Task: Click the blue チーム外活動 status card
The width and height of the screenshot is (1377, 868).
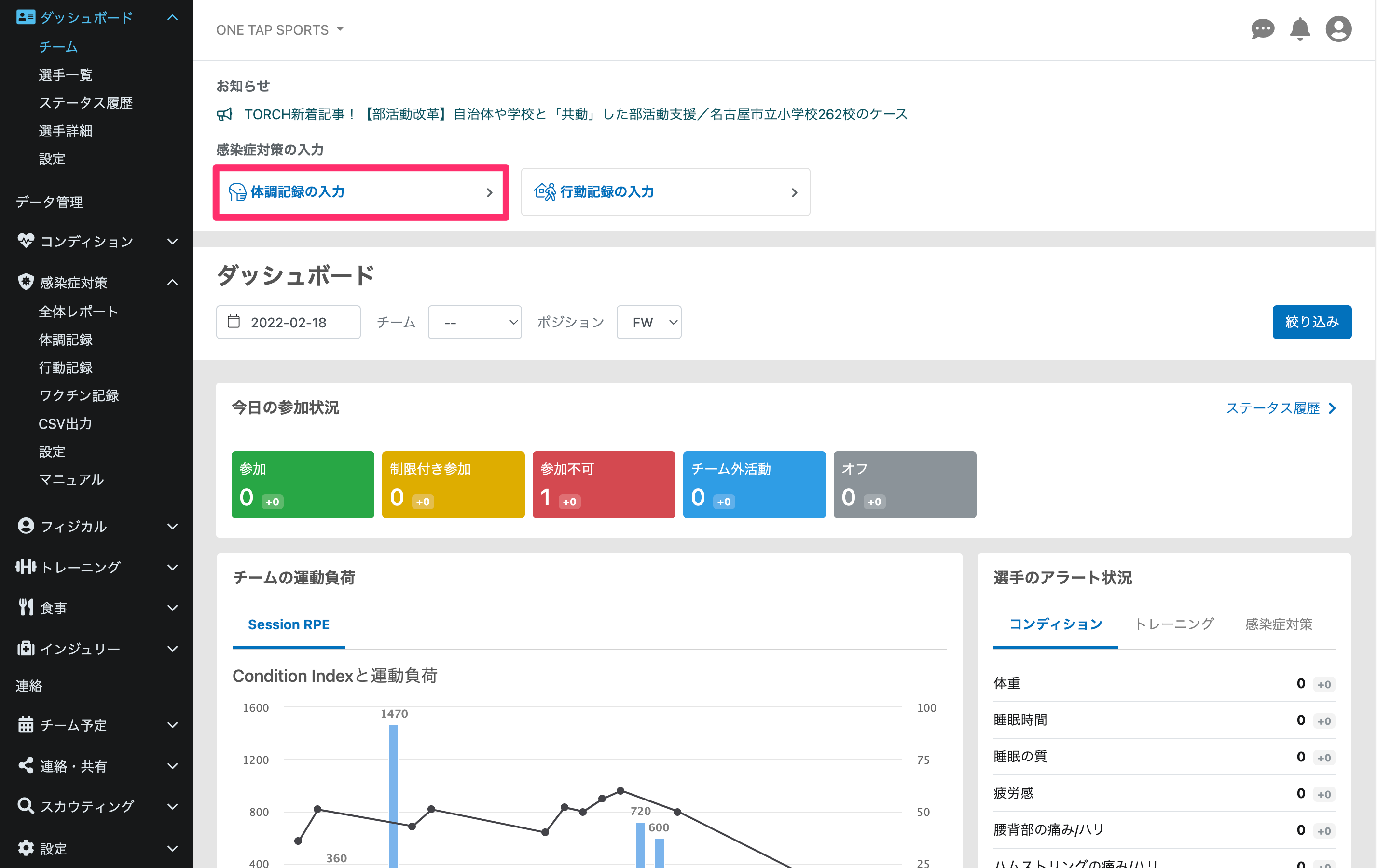Action: pyautogui.click(x=754, y=485)
